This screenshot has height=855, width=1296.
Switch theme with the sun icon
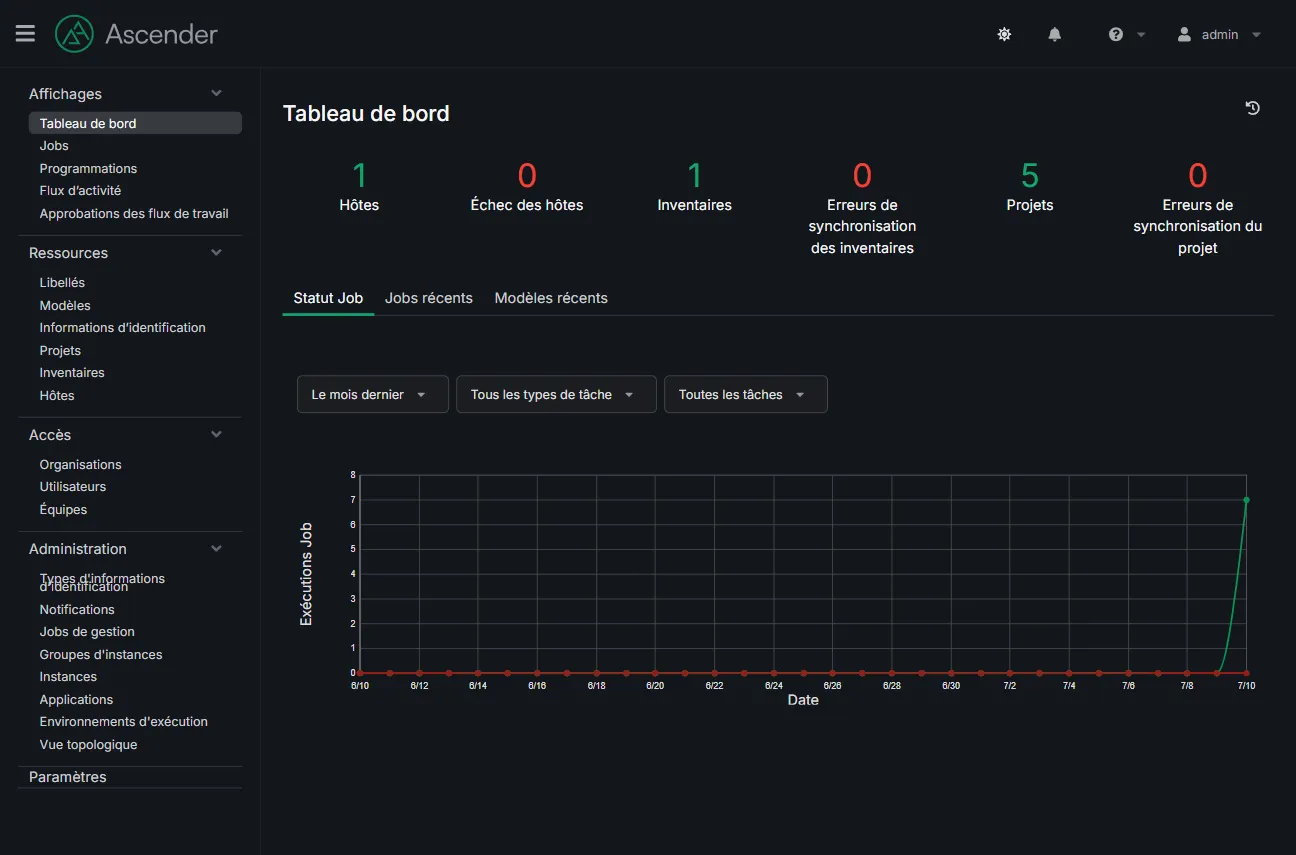click(x=1004, y=34)
